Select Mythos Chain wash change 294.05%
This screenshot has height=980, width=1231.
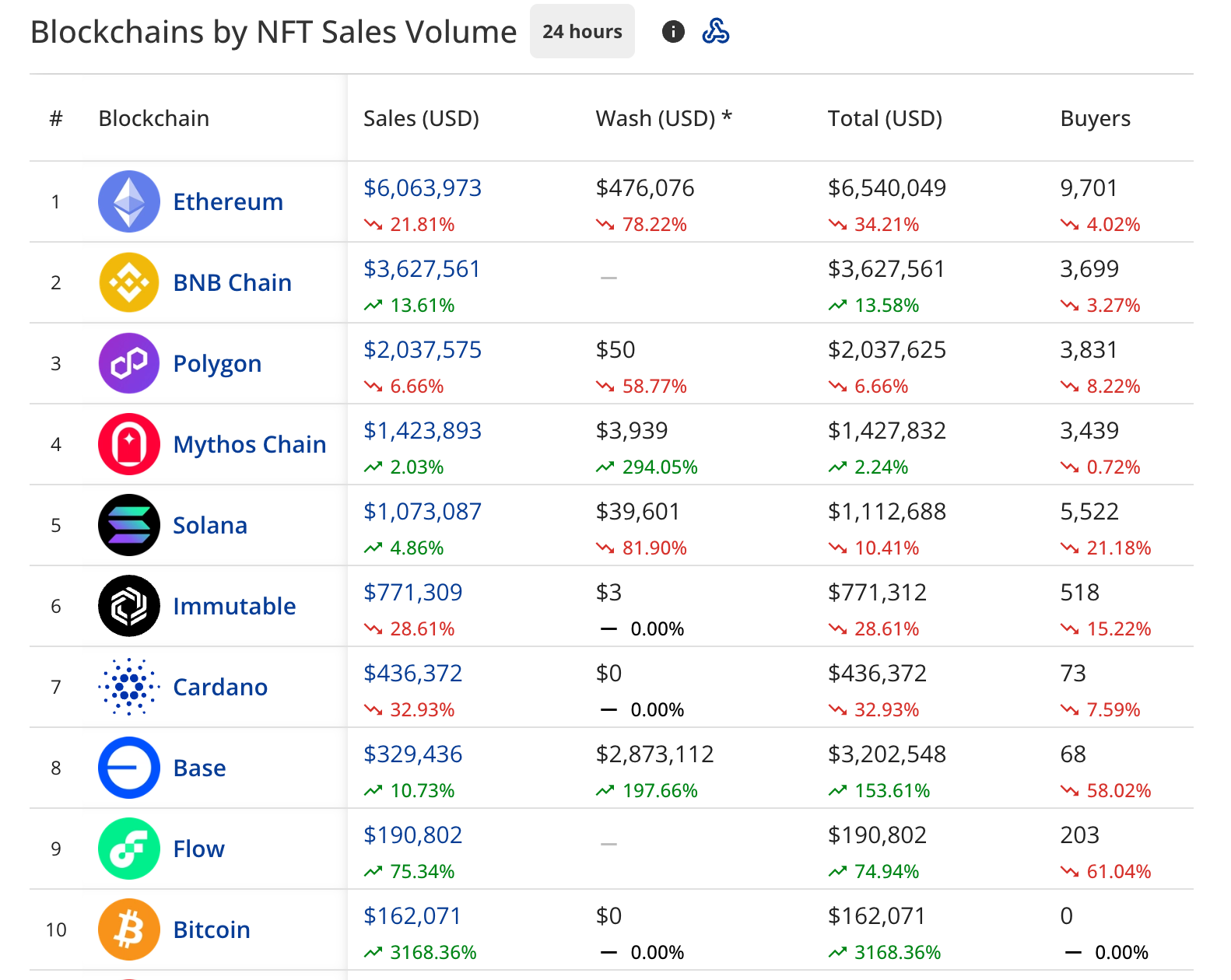pos(647,467)
